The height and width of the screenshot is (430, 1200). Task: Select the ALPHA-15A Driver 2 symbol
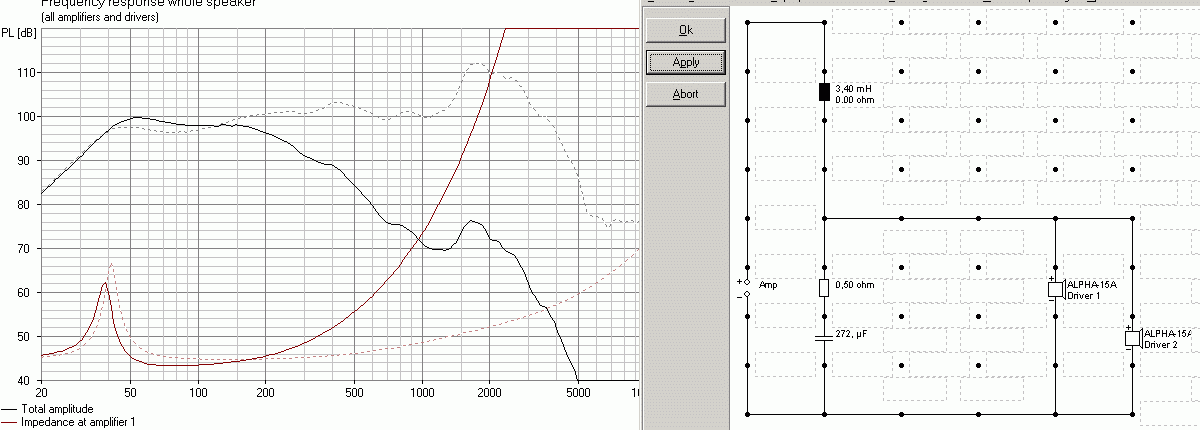coord(1133,338)
